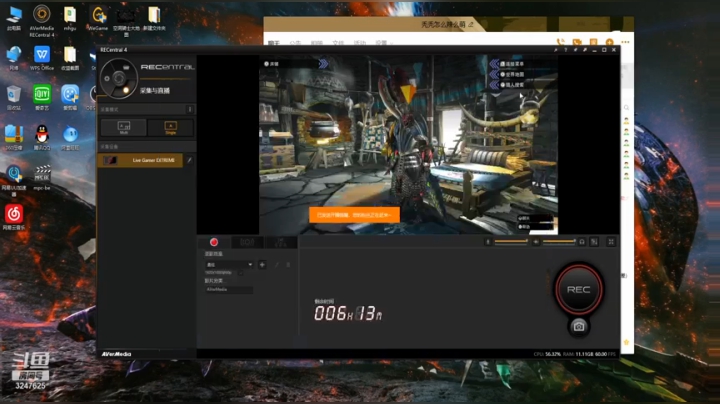Open the audio mixer settings
Image resolution: width=720 pixels, height=404 pixels.
coord(594,241)
